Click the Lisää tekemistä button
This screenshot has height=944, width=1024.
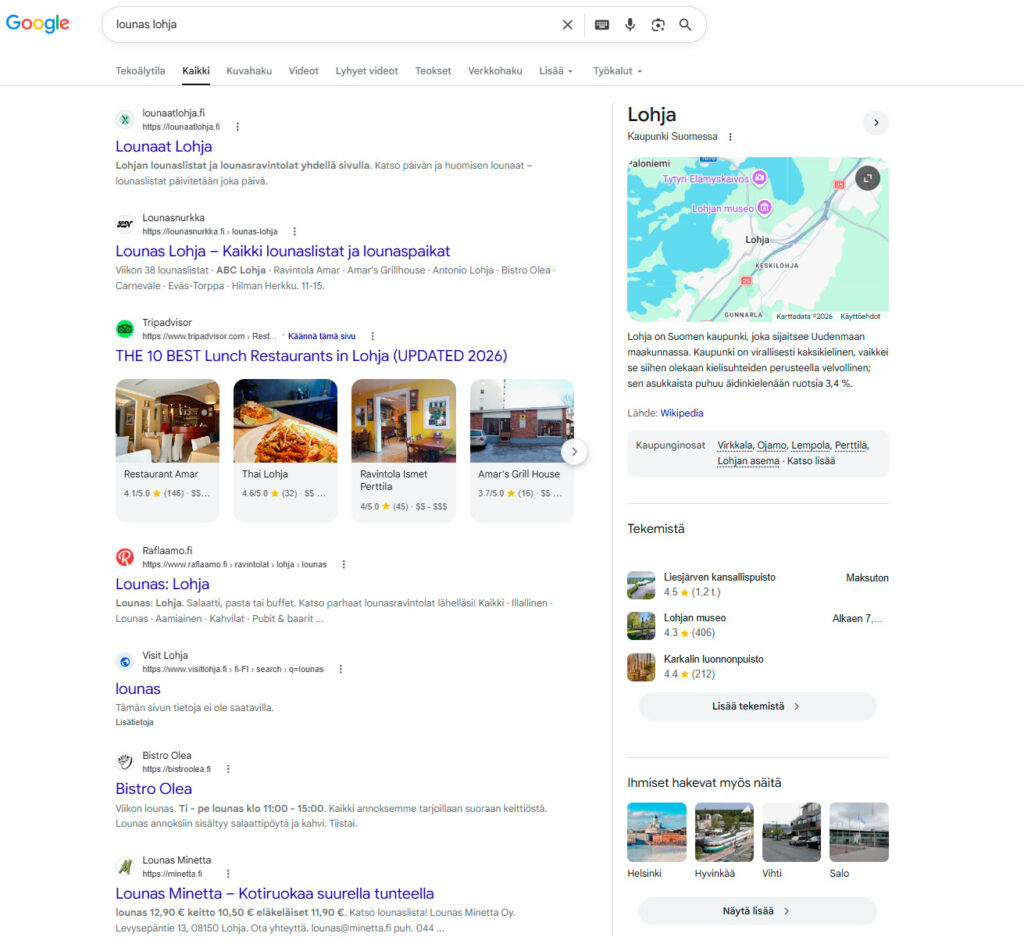click(757, 706)
